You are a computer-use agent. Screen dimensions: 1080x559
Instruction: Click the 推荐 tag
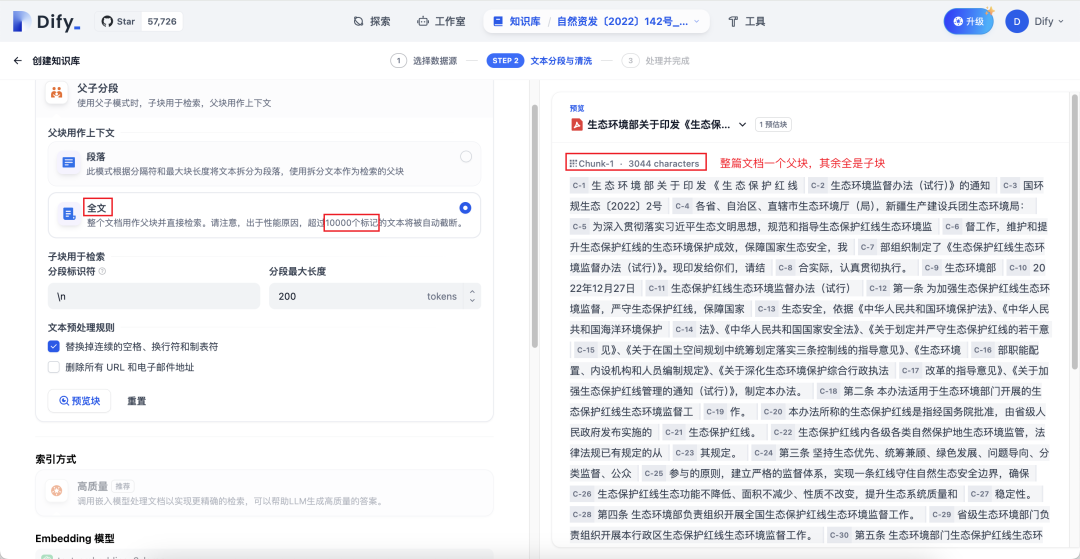point(121,486)
